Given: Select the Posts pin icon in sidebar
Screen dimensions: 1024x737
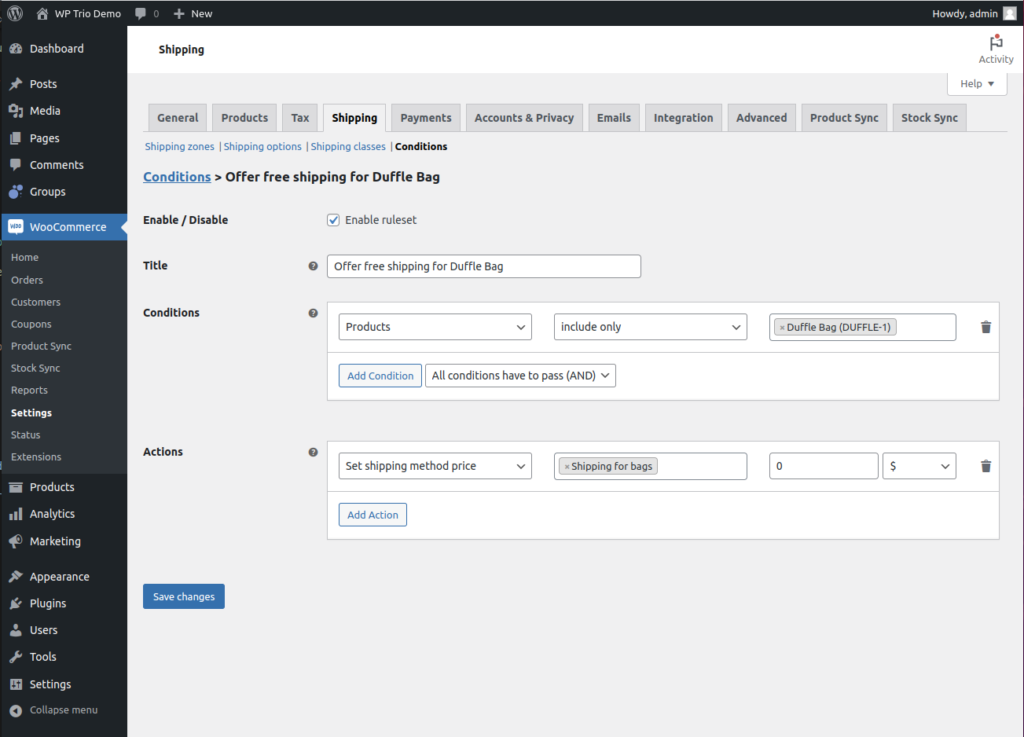Looking at the screenshot, I should [x=13, y=83].
